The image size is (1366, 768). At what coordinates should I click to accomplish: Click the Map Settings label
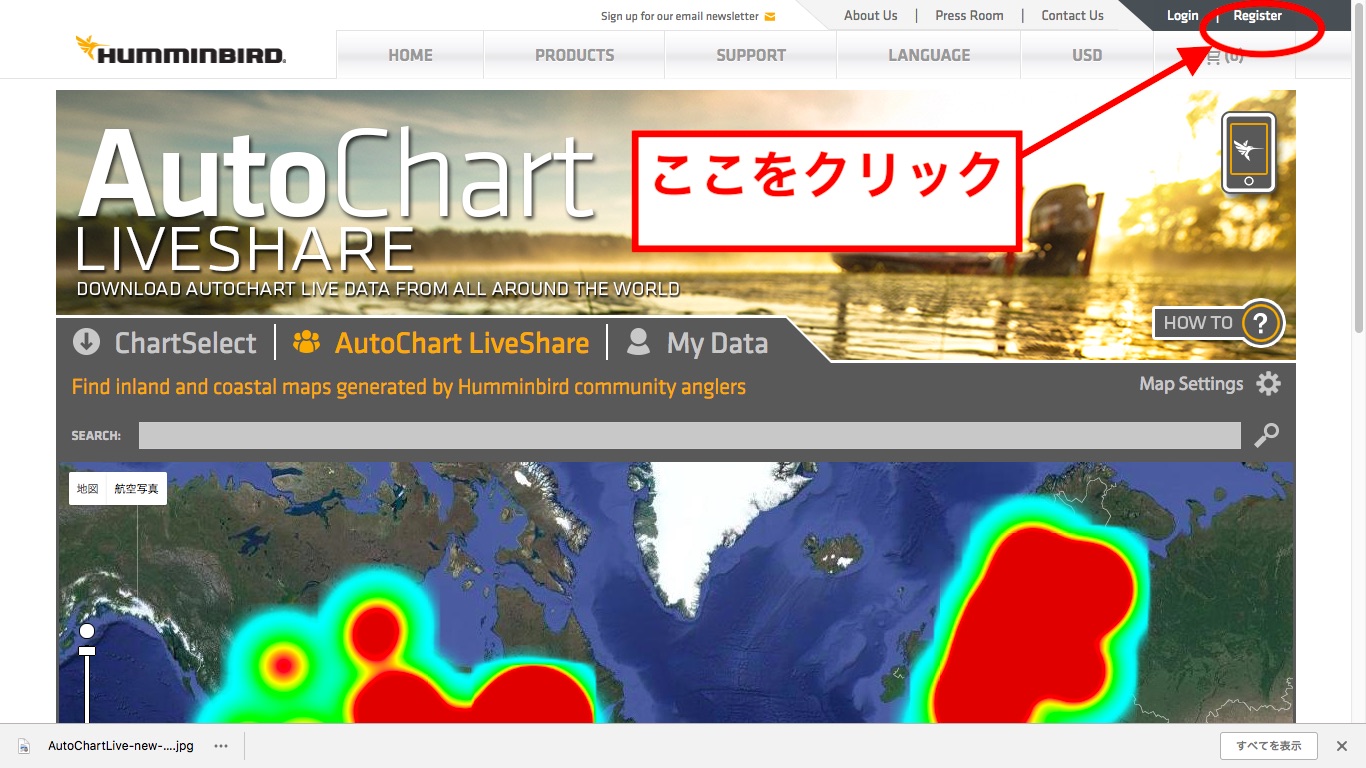1191,384
